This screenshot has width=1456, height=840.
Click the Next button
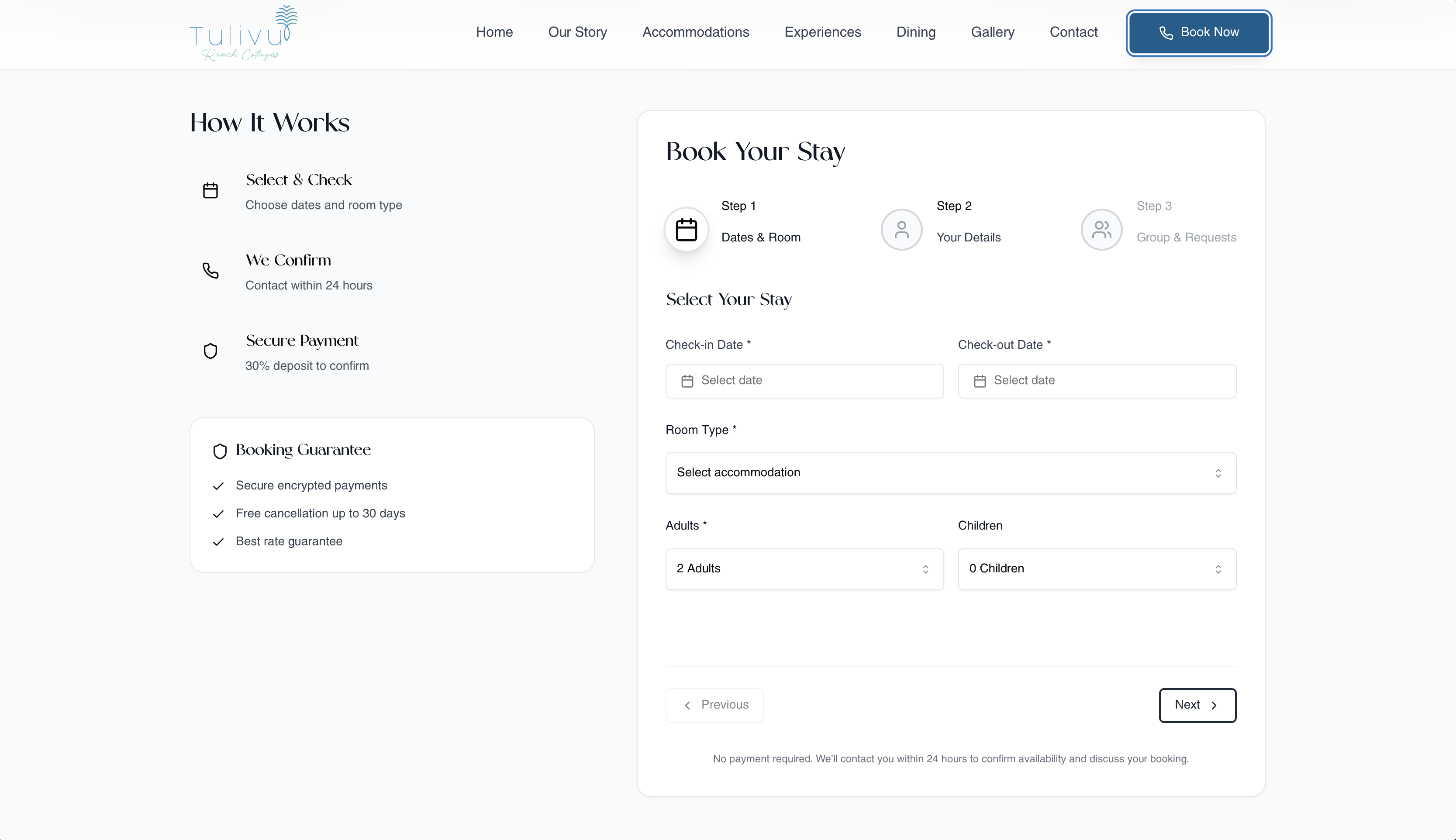pyautogui.click(x=1197, y=705)
